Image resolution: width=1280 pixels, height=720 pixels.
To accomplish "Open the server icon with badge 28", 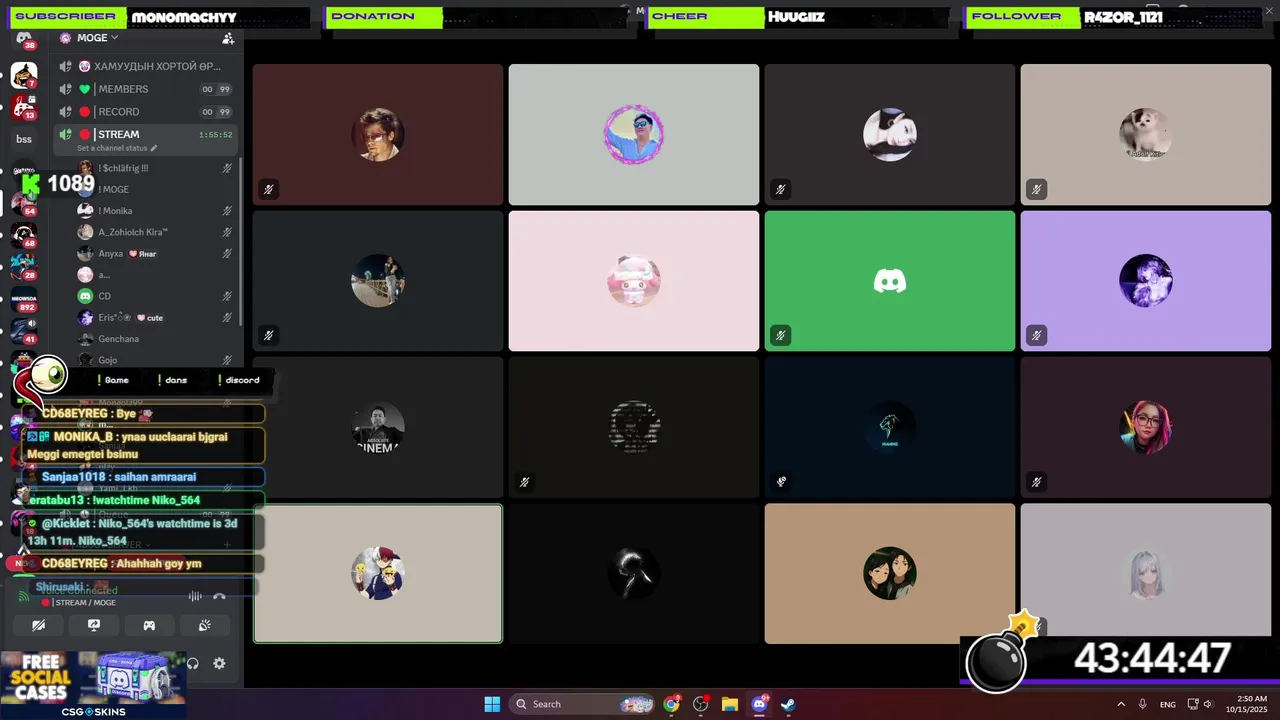I will click(24, 267).
